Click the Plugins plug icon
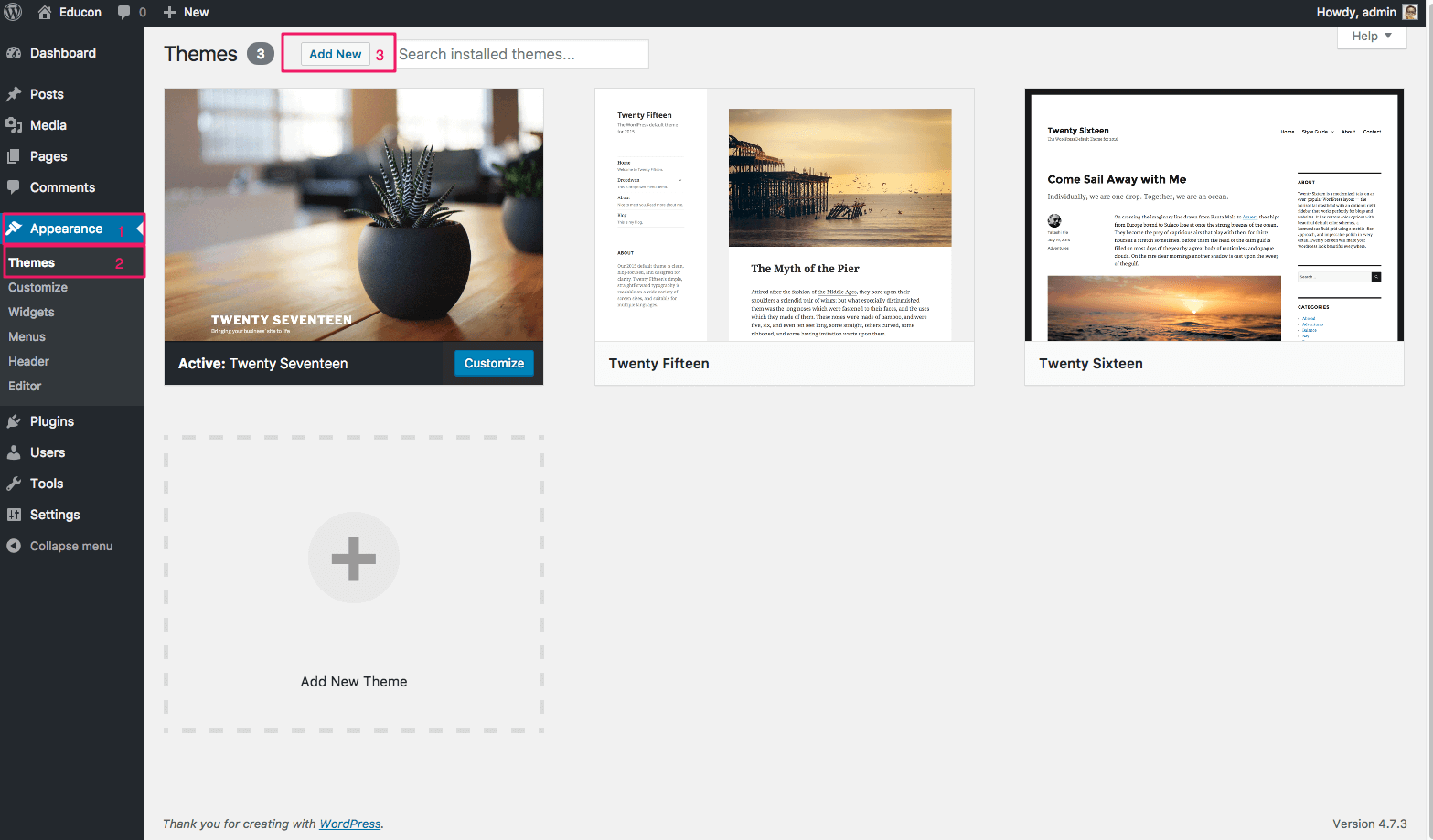The image size is (1433, 840). point(14,421)
